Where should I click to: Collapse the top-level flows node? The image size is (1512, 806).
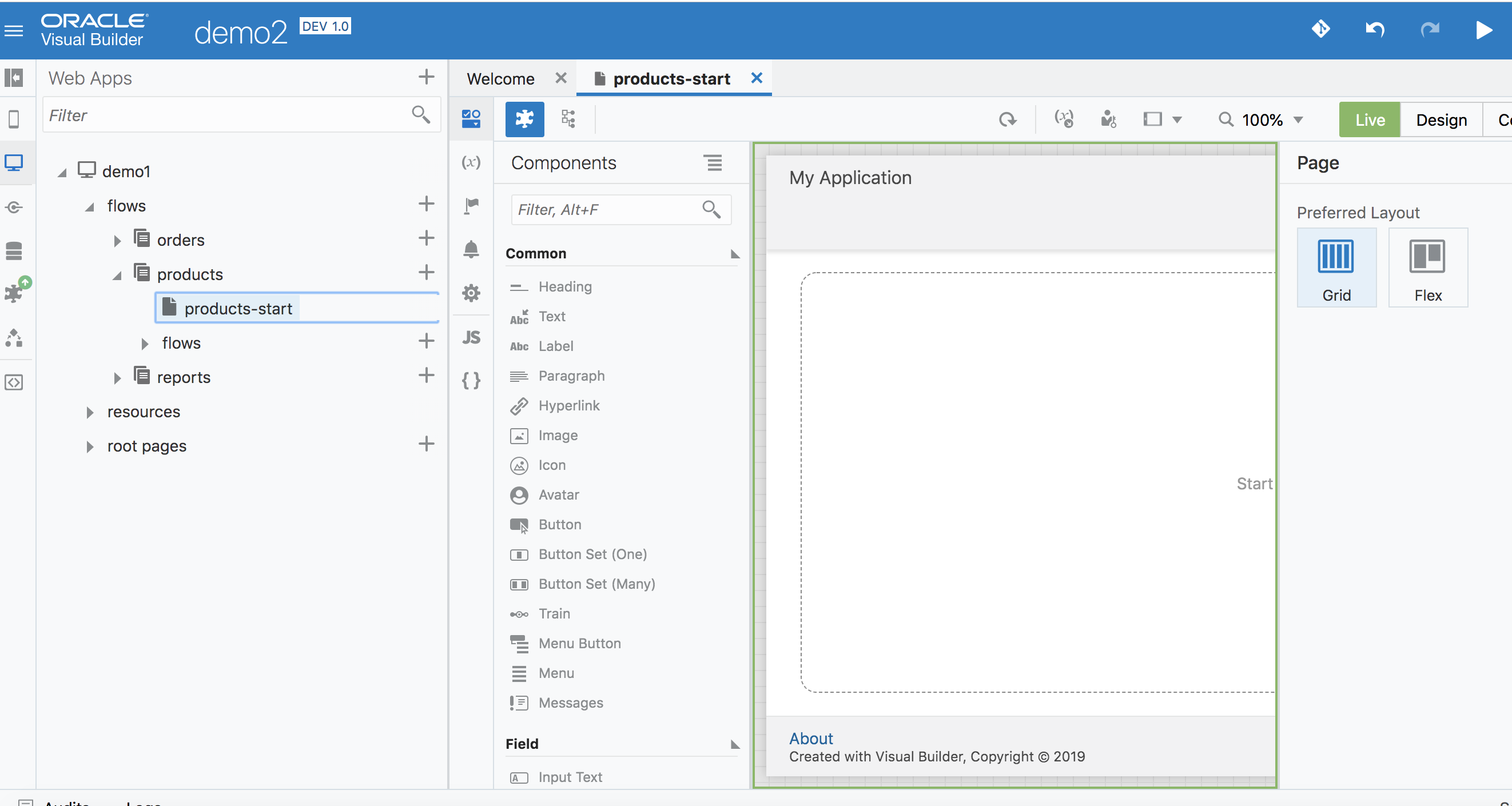pyautogui.click(x=89, y=206)
